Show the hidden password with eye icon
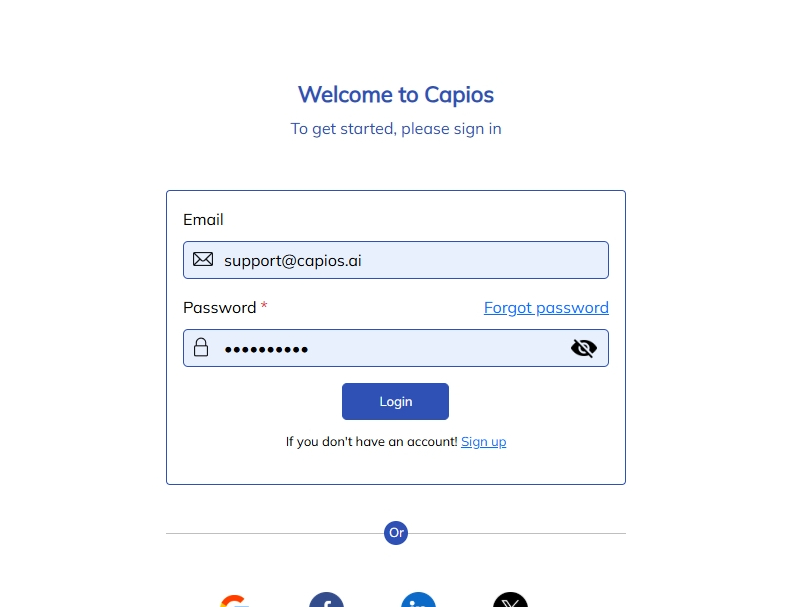The height and width of the screenshot is (607, 786). pyautogui.click(x=583, y=348)
